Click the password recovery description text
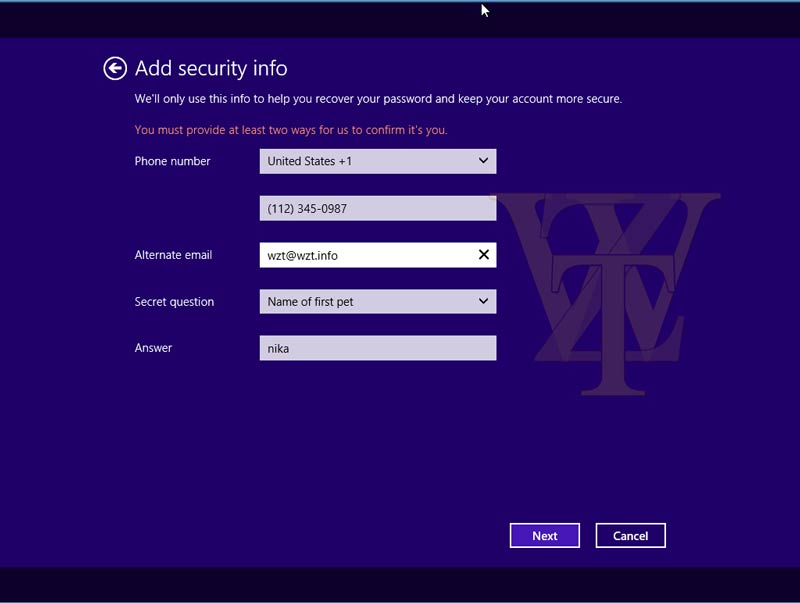The height and width of the screenshot is (603, 800). click(378, 99)
